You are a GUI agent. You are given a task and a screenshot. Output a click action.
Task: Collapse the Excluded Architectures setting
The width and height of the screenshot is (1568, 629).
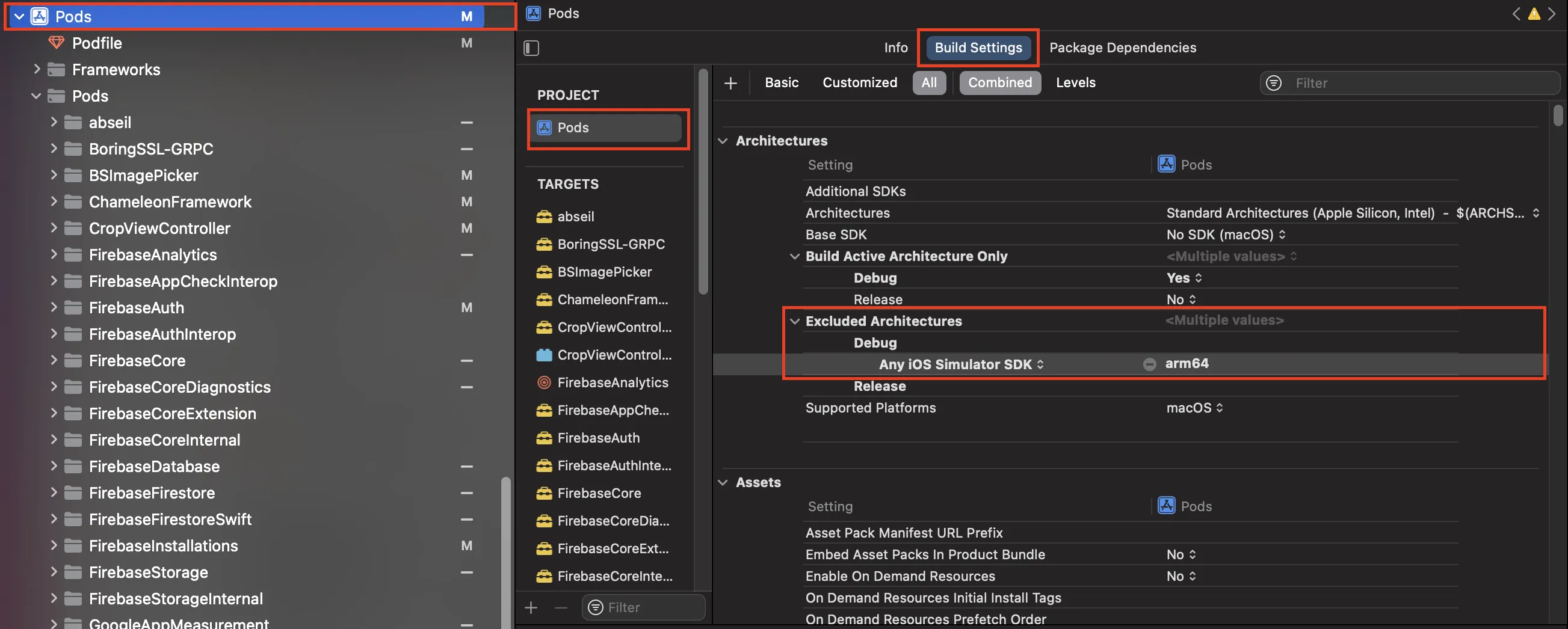794,321
